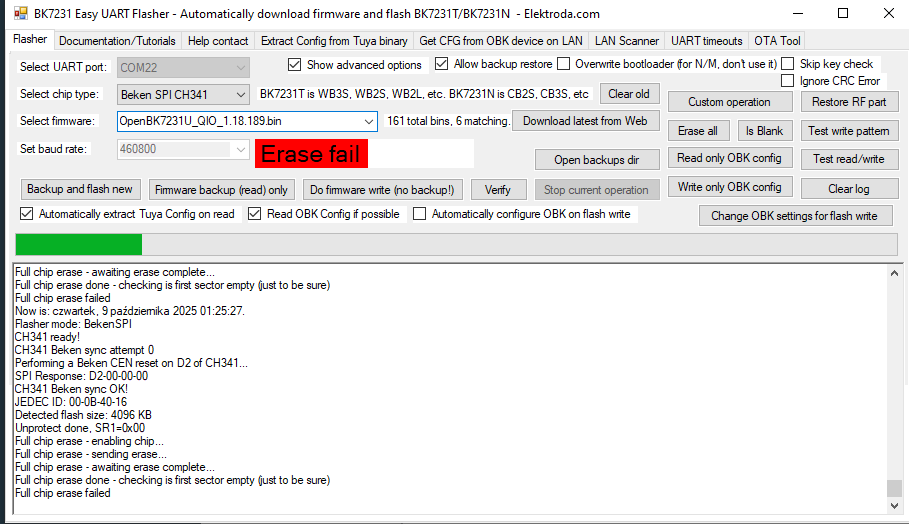Click the log scrollbar thumb

pyautogui.click(x=895, y=488)
